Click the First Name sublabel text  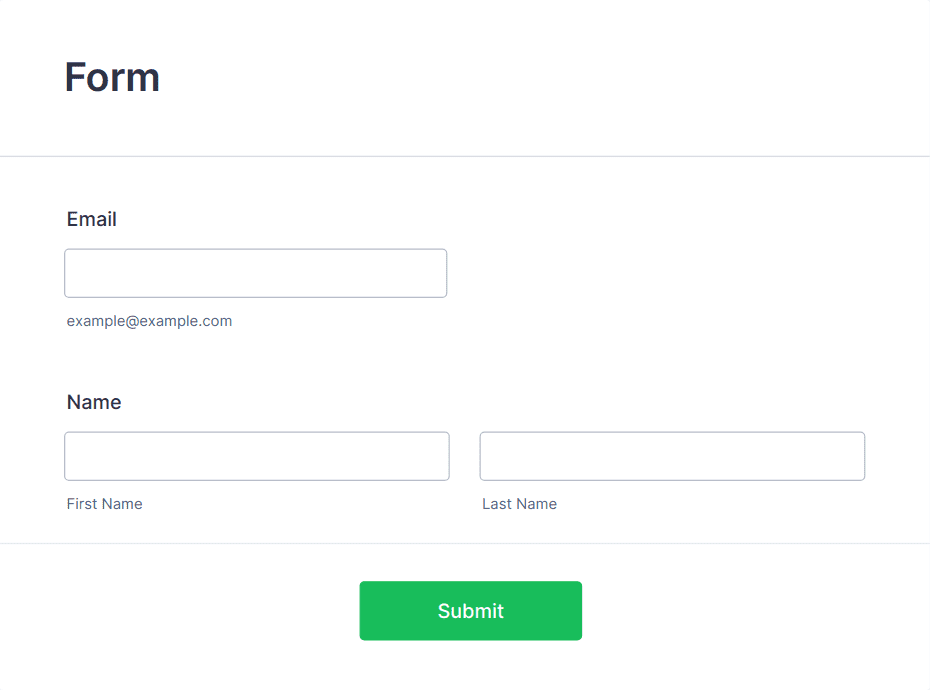tap(104, 504)
